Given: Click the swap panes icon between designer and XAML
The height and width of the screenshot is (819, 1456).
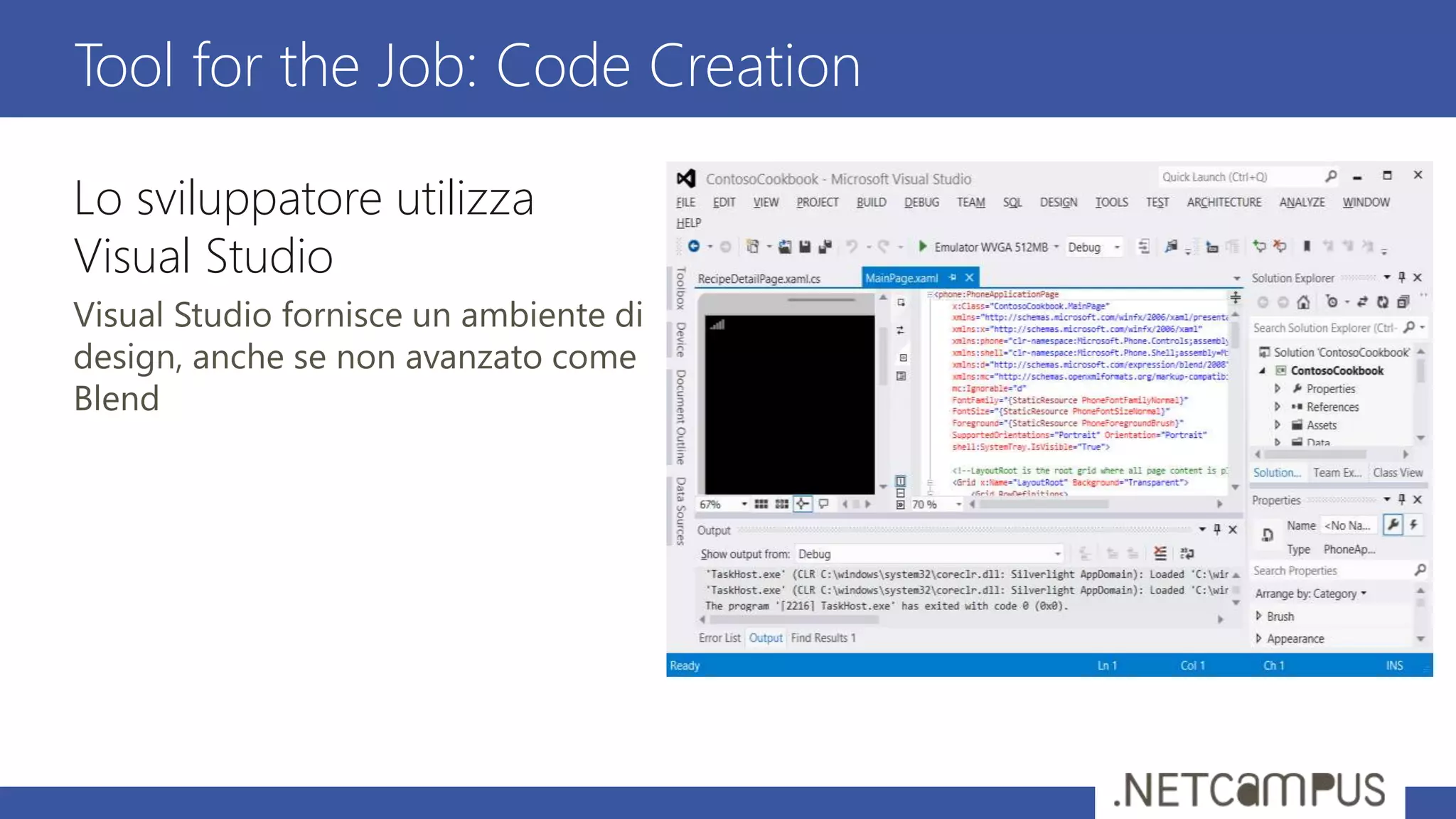Looking at the screenshot, I should coord(900,330).
